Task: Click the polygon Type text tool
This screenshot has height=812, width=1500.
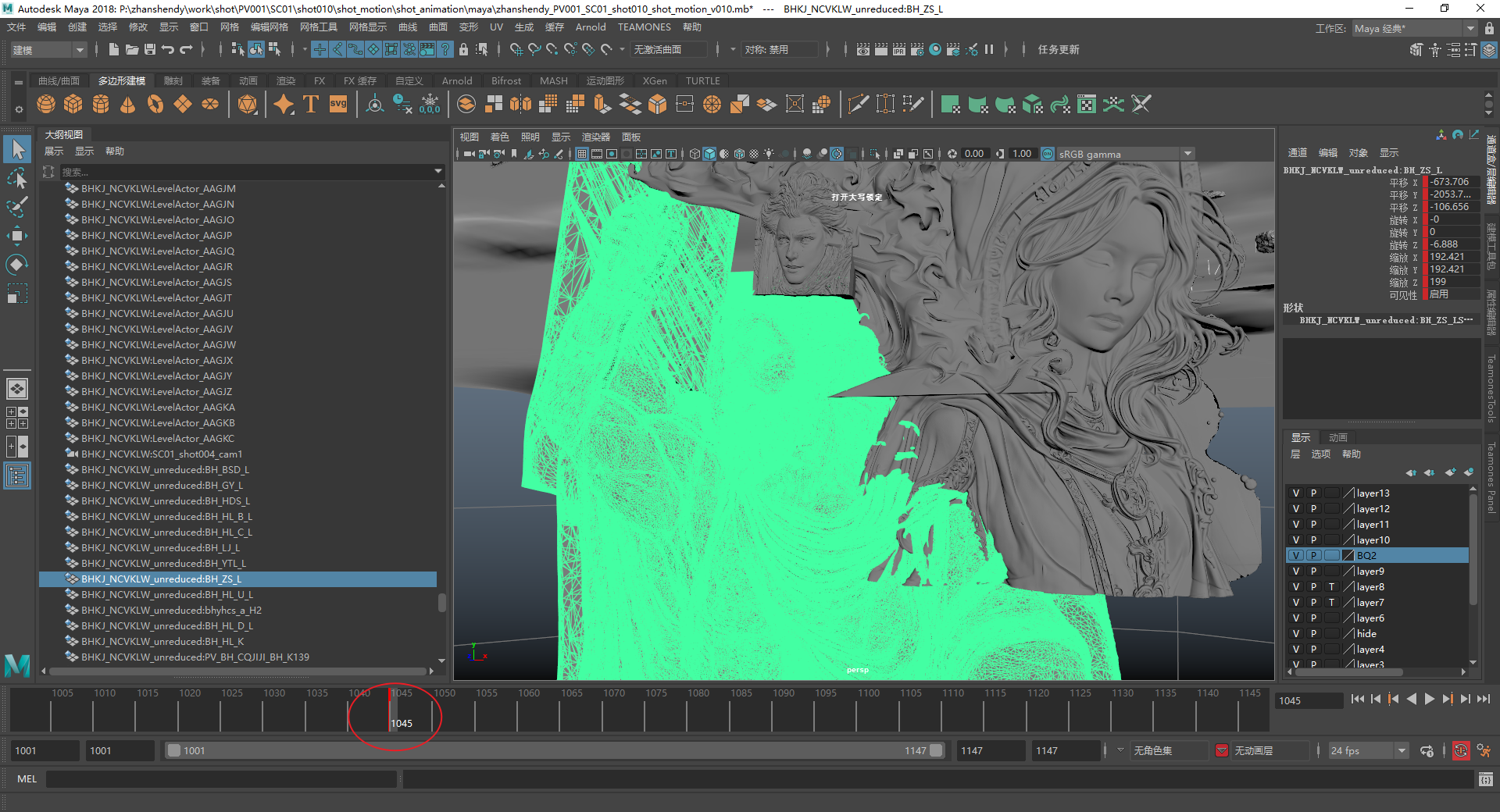Action: pyautogui.click(x=310, y=105)
